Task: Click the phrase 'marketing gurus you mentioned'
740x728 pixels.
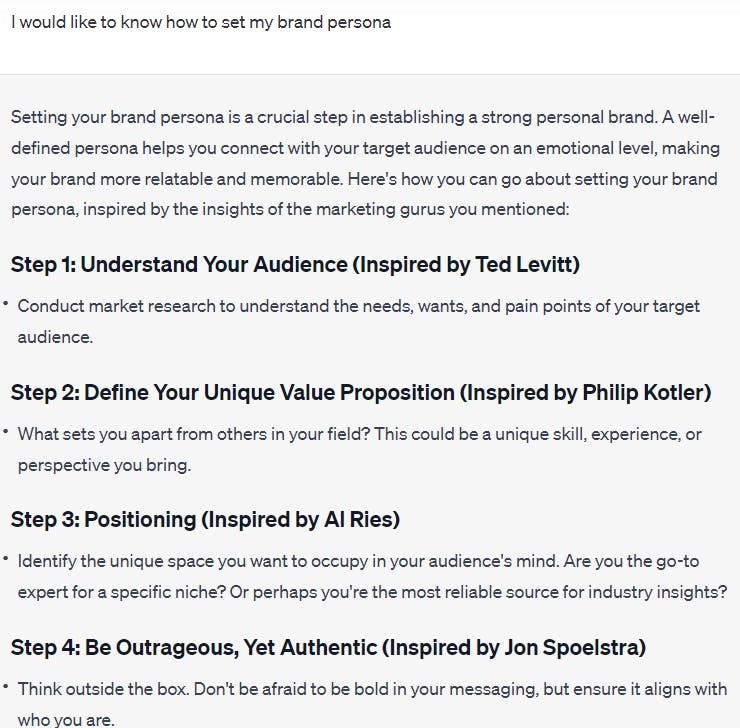Action: 442,209
